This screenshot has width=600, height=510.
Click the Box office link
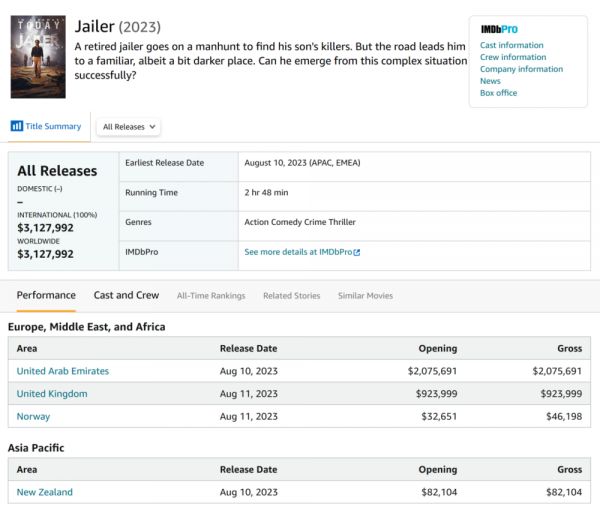pos(498,93)
